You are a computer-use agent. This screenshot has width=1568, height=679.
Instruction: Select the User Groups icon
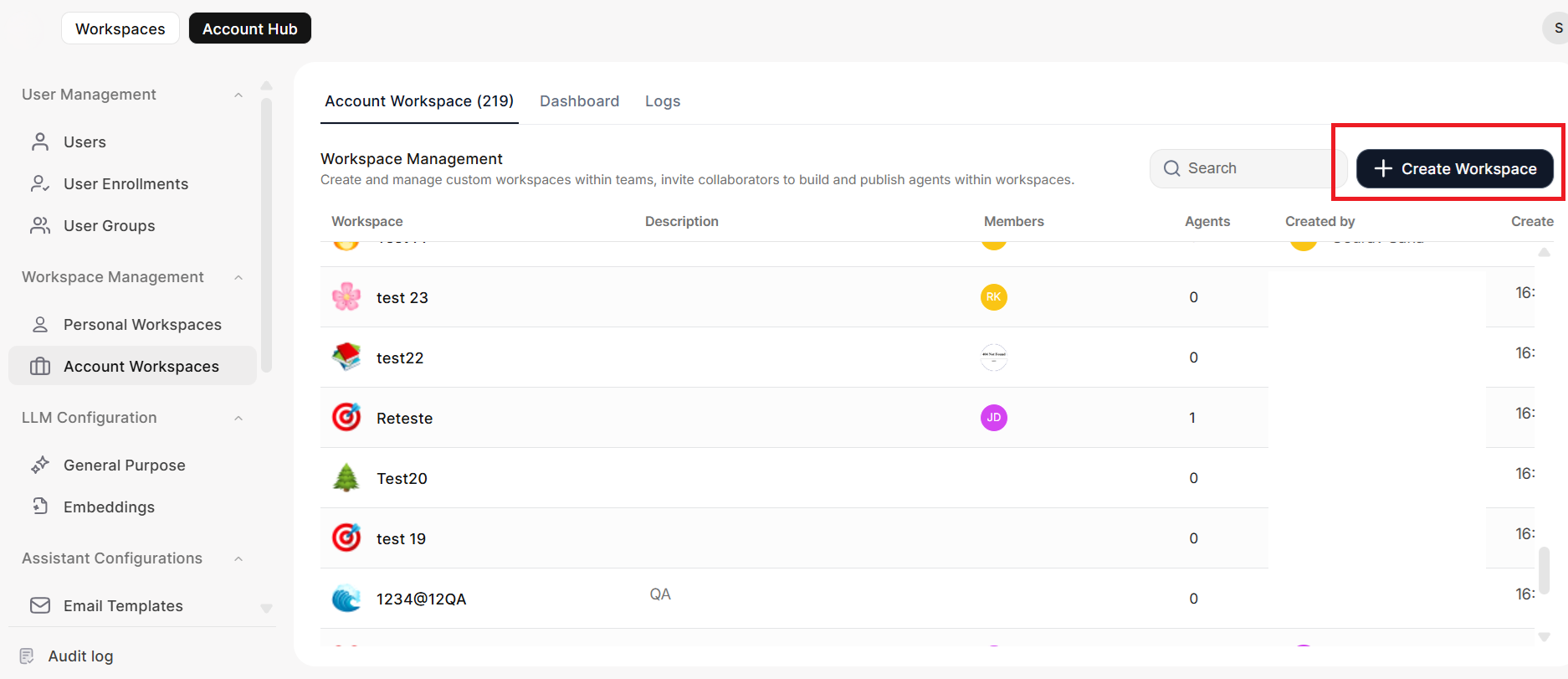pos(40,225)
